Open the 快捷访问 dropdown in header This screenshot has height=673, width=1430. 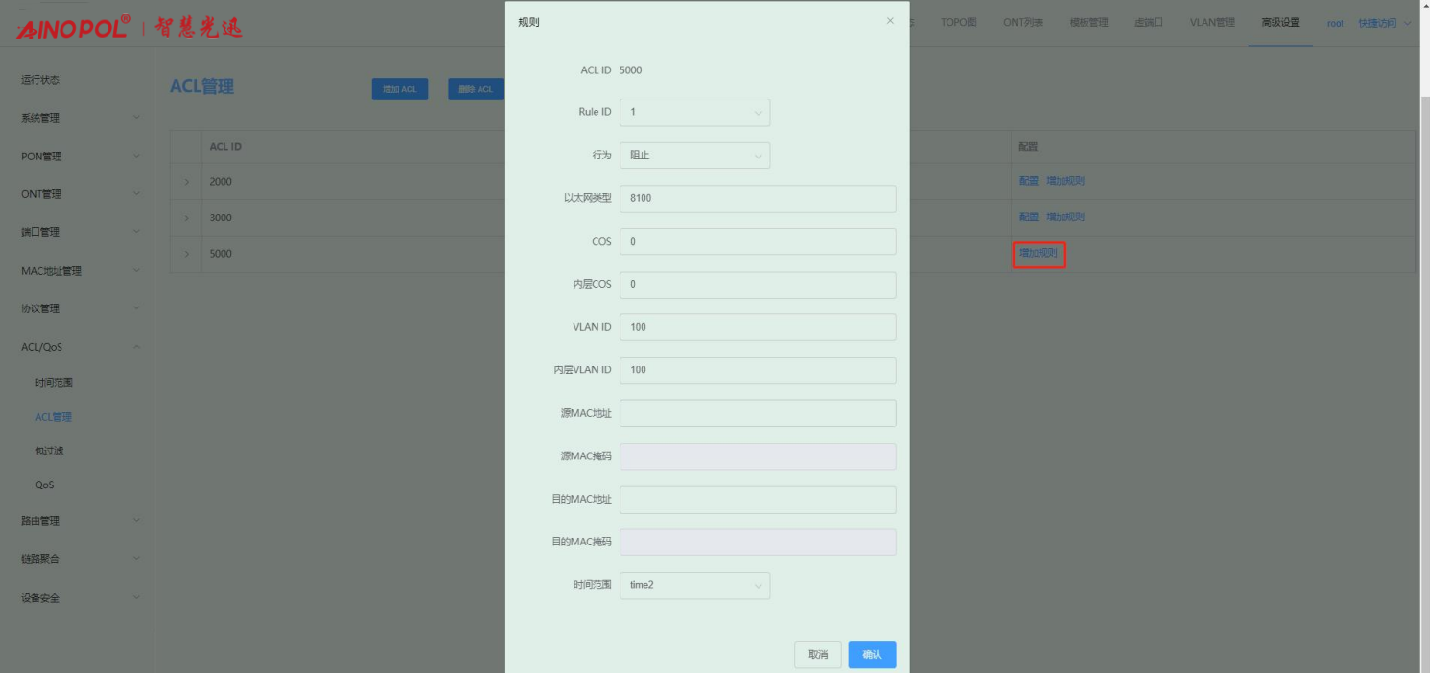tap(1384, 23)
